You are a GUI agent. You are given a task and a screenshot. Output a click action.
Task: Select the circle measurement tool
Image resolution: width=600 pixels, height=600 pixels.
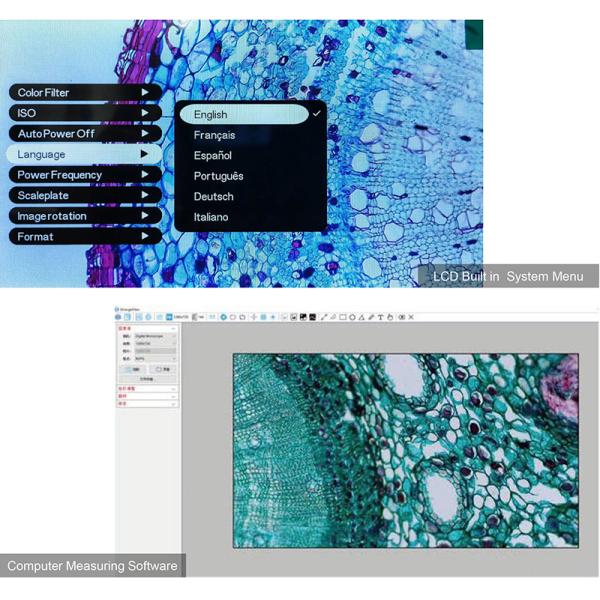(352, 317)
